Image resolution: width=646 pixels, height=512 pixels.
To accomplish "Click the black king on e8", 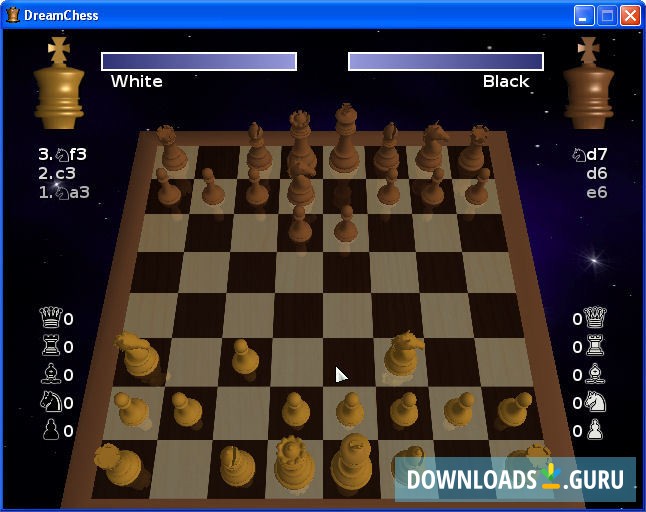I will (345, 138).
